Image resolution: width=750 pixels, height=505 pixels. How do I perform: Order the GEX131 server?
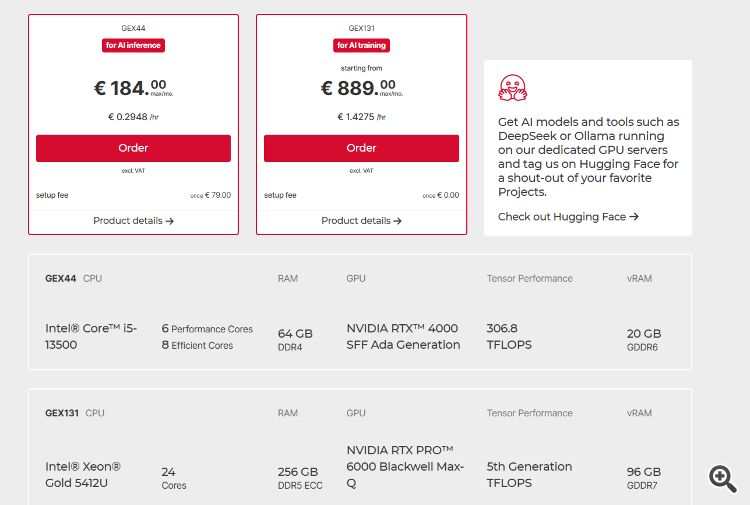point(361,148)
